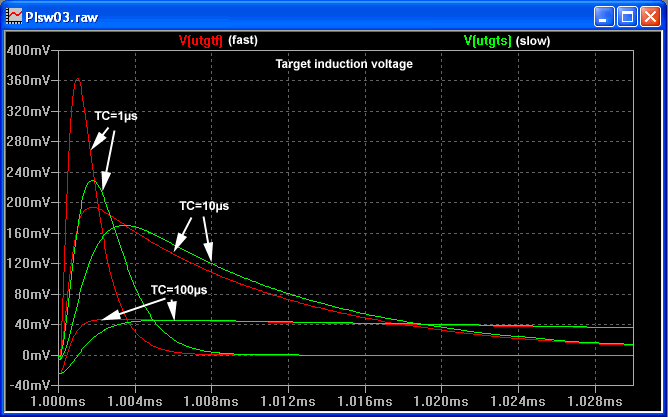Click the 280mV vertical axis label
This screenshot has width=668, height=417.
(29, 142)
